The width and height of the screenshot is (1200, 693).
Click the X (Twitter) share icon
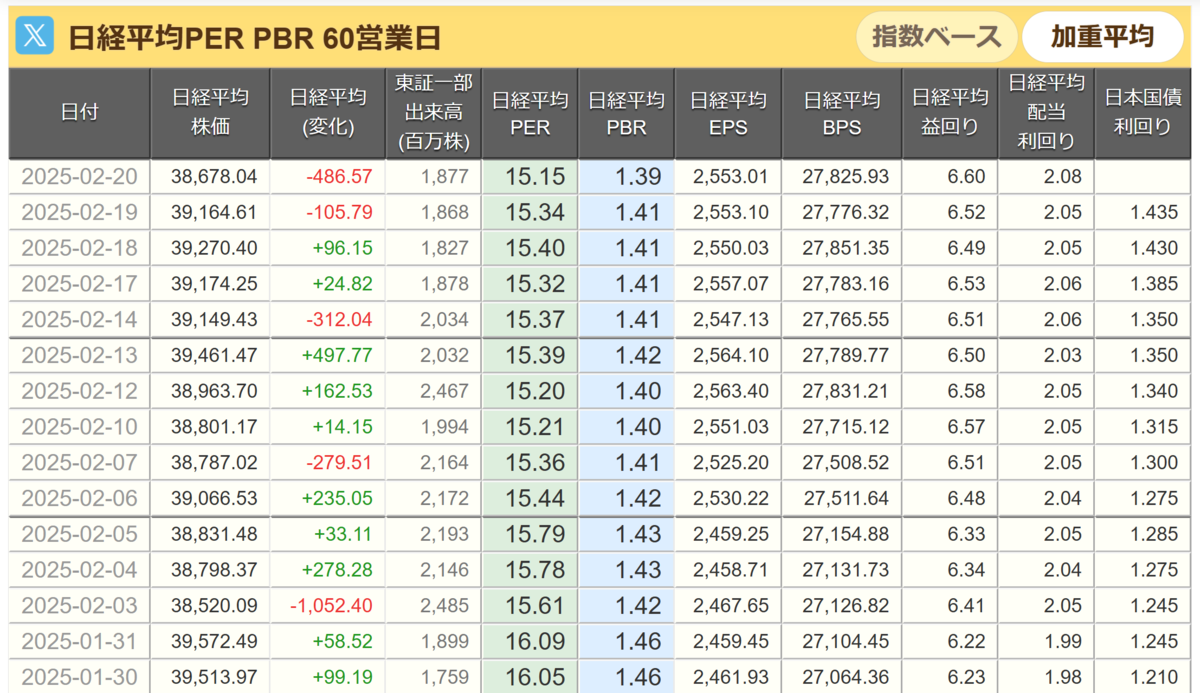coord(36,37)
